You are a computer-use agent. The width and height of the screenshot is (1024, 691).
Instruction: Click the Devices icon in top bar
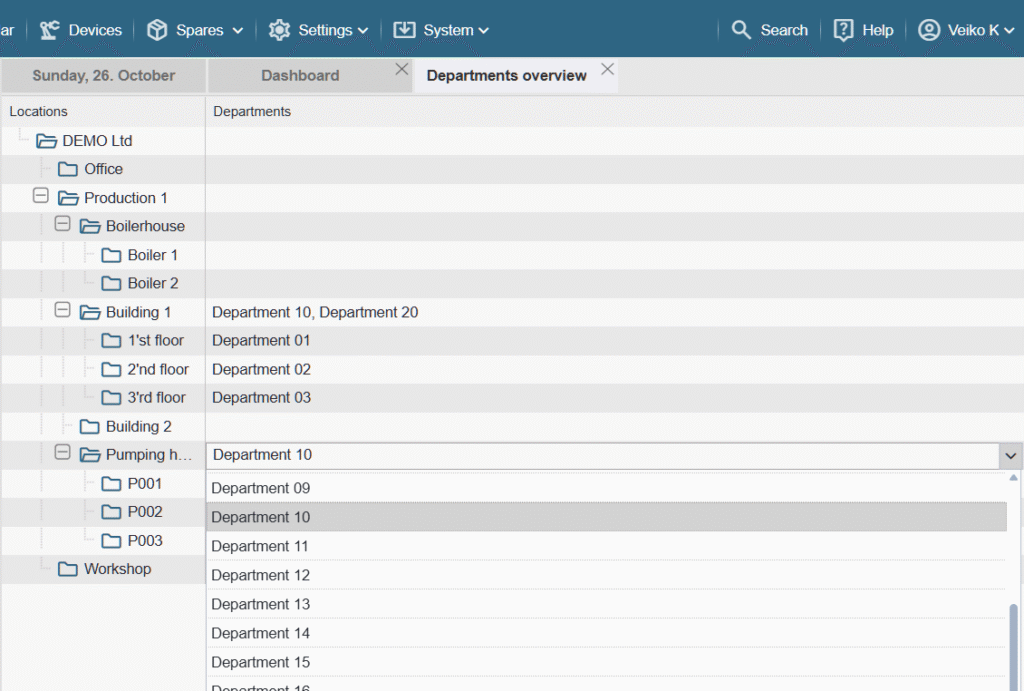pos(50,30)
